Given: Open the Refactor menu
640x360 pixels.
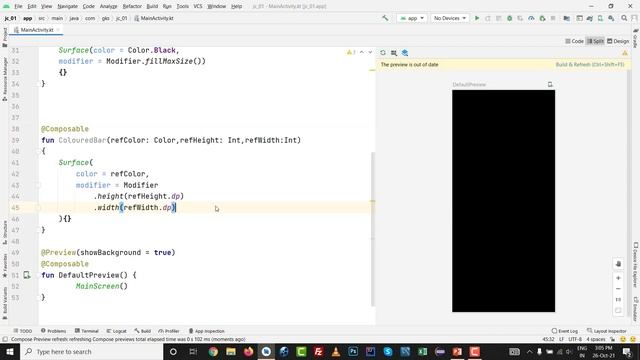Looking at the screenshot, I should (x=132, y=6).
